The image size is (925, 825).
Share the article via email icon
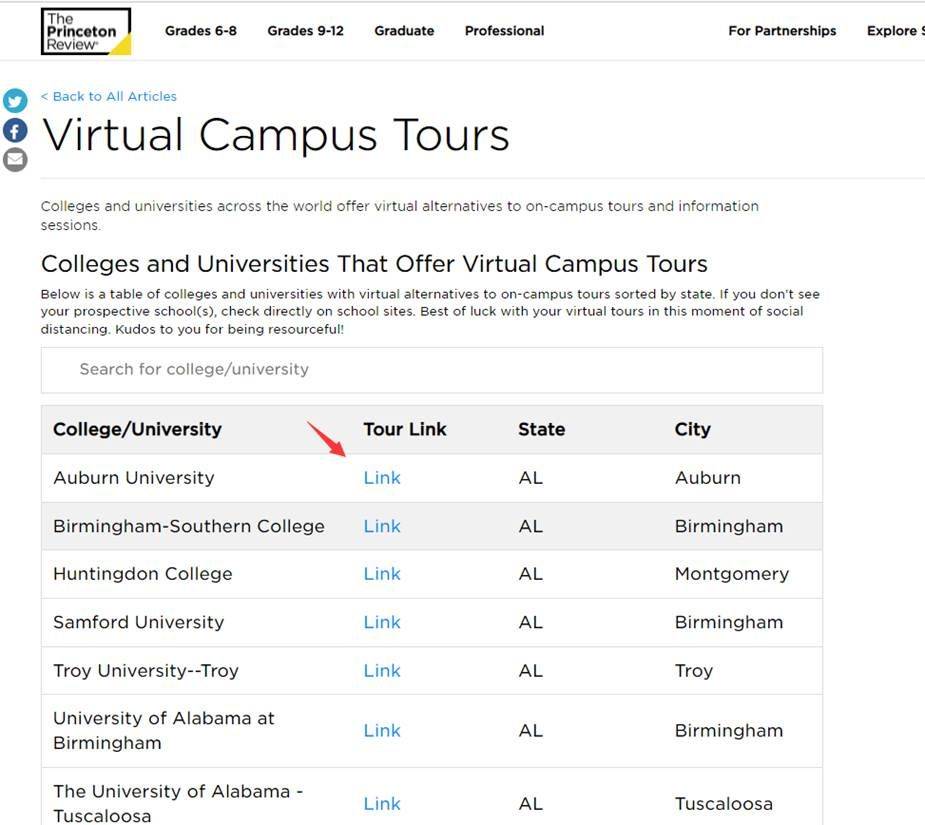coord(15,159)
